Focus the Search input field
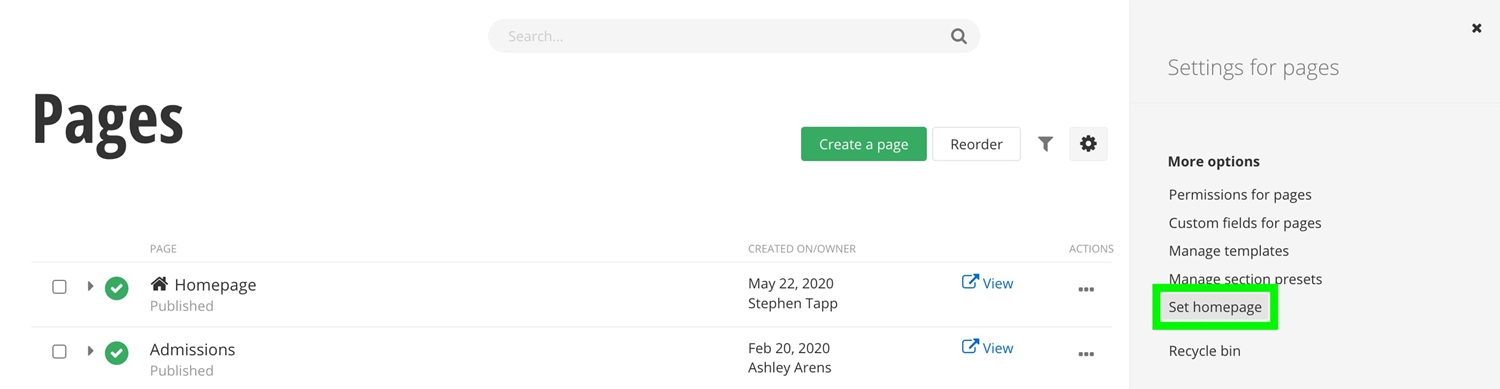 click(x=733, y=36)
